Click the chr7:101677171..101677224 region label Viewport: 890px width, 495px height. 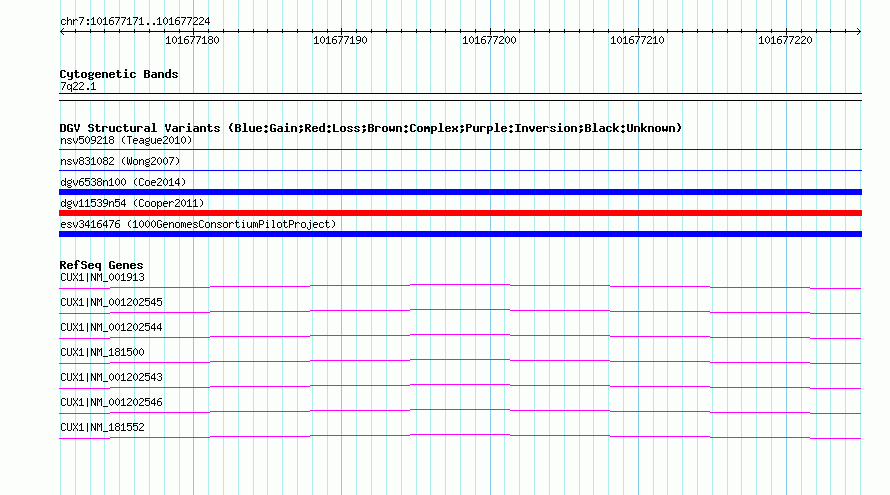pos(135,22)
